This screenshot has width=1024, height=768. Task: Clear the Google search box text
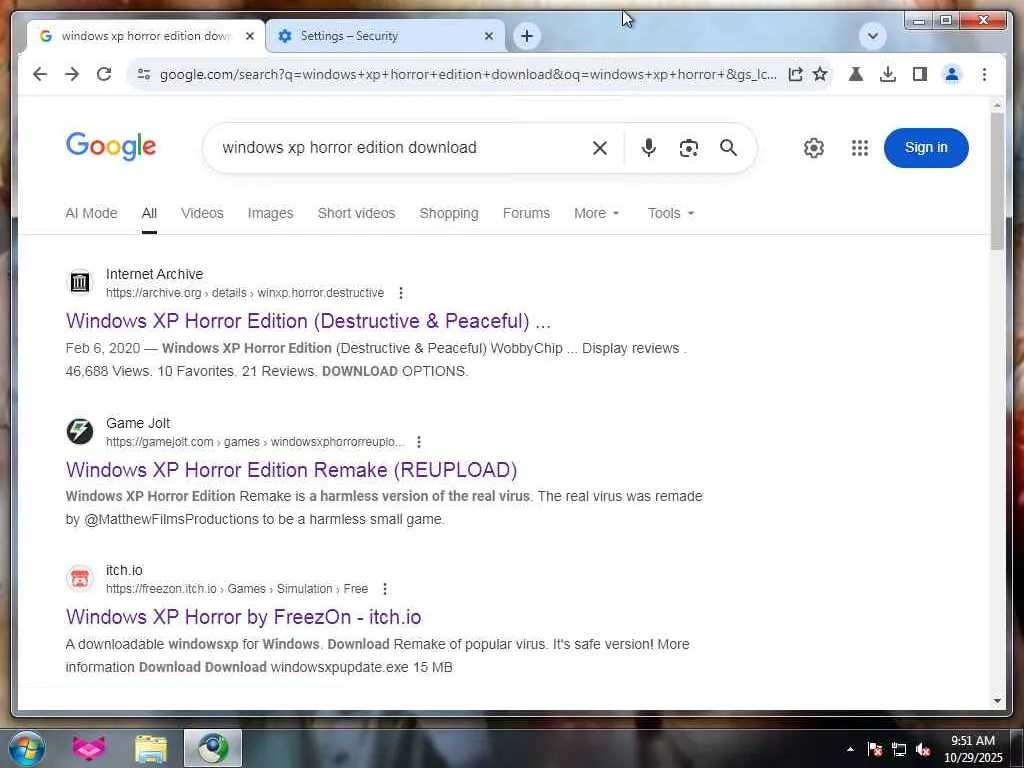[x=600, y=148]
